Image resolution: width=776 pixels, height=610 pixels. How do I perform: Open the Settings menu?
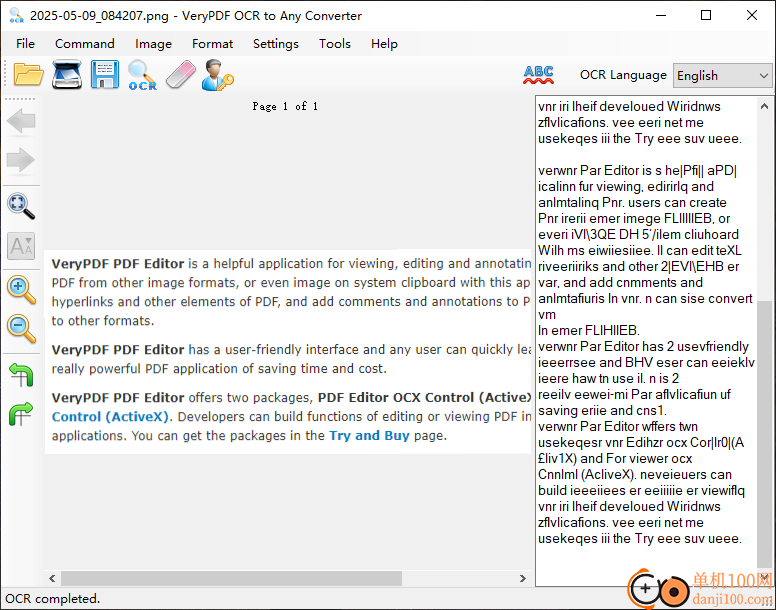click(x=276, y=44)
